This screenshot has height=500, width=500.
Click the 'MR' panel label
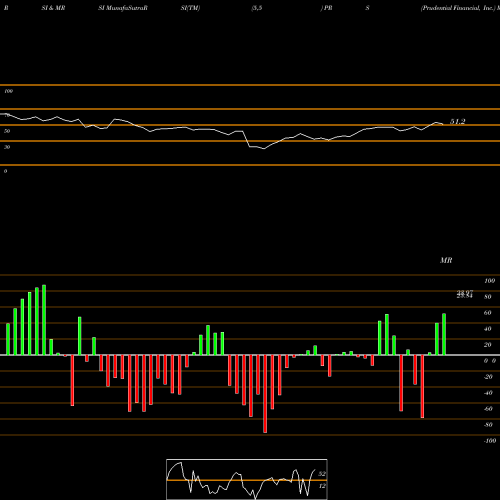(x=446, y=260)
